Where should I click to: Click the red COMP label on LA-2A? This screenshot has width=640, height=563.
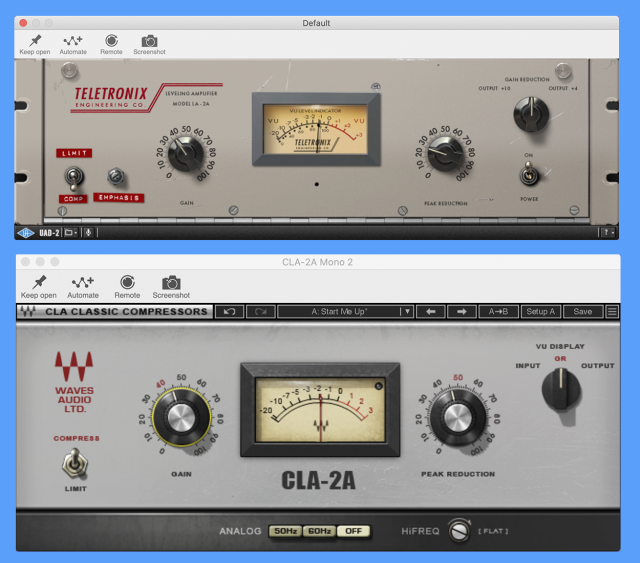(x=73, y=199)
